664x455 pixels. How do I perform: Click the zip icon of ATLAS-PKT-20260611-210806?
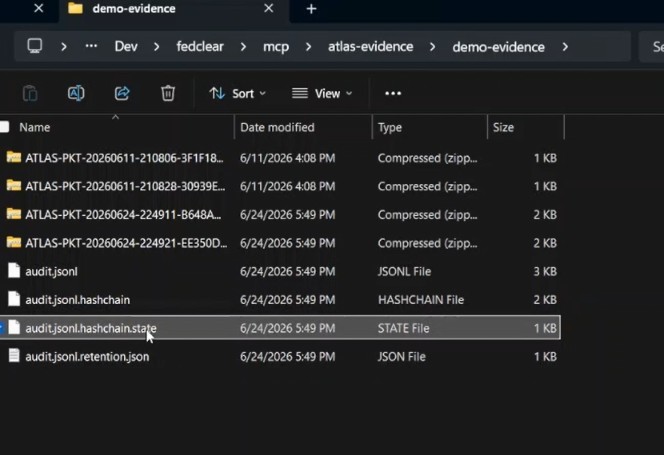click(x=14, y=157)
